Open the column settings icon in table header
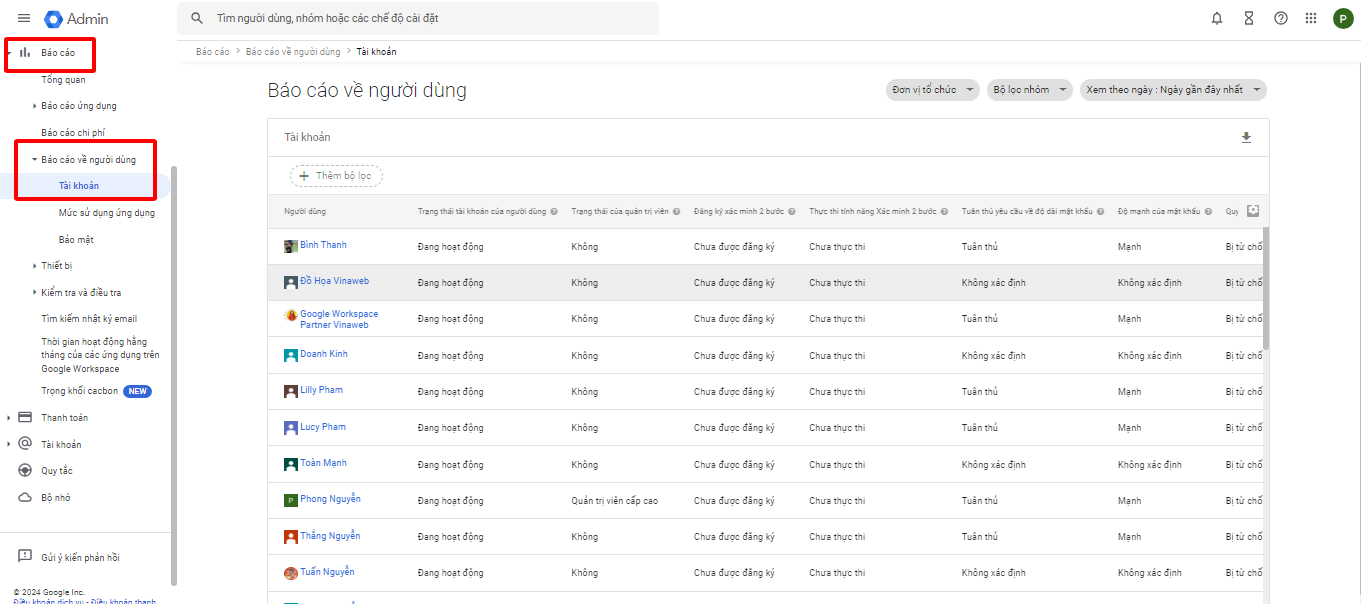The image size is (1361, 604). [1253, 211]
